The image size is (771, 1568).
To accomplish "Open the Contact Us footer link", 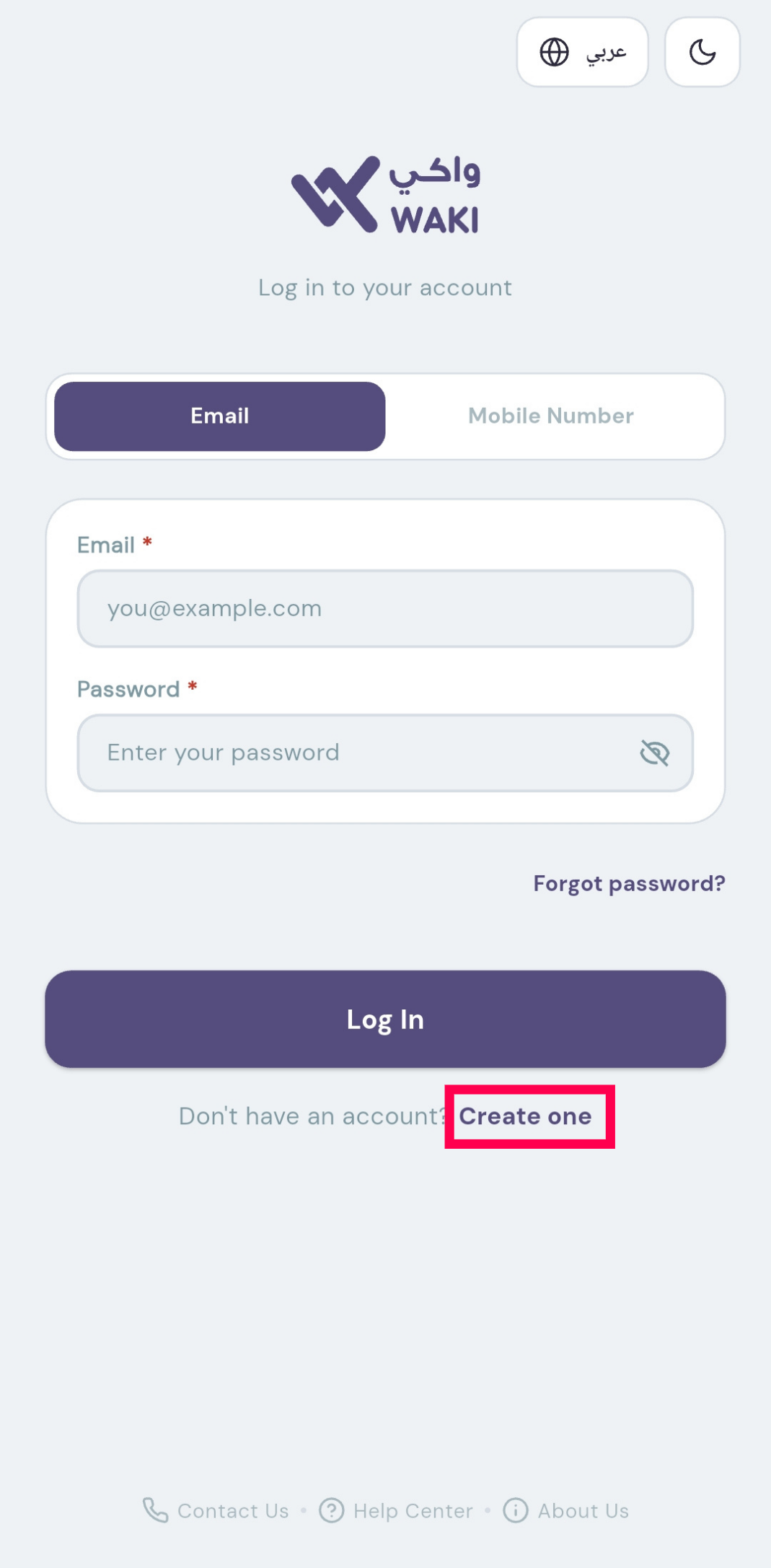I will point(233,1510).
